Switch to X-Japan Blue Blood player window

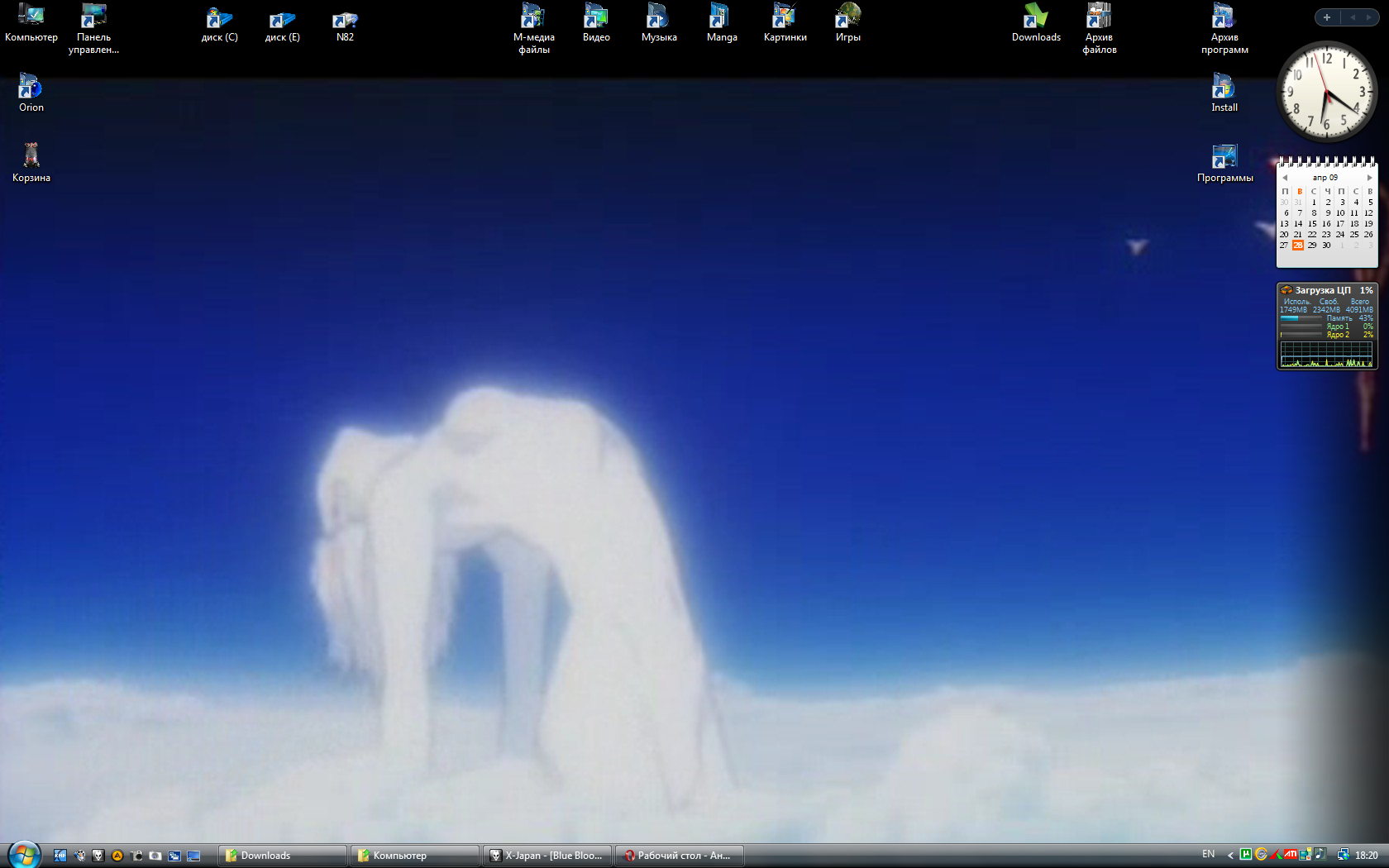(x=547, y=856)
